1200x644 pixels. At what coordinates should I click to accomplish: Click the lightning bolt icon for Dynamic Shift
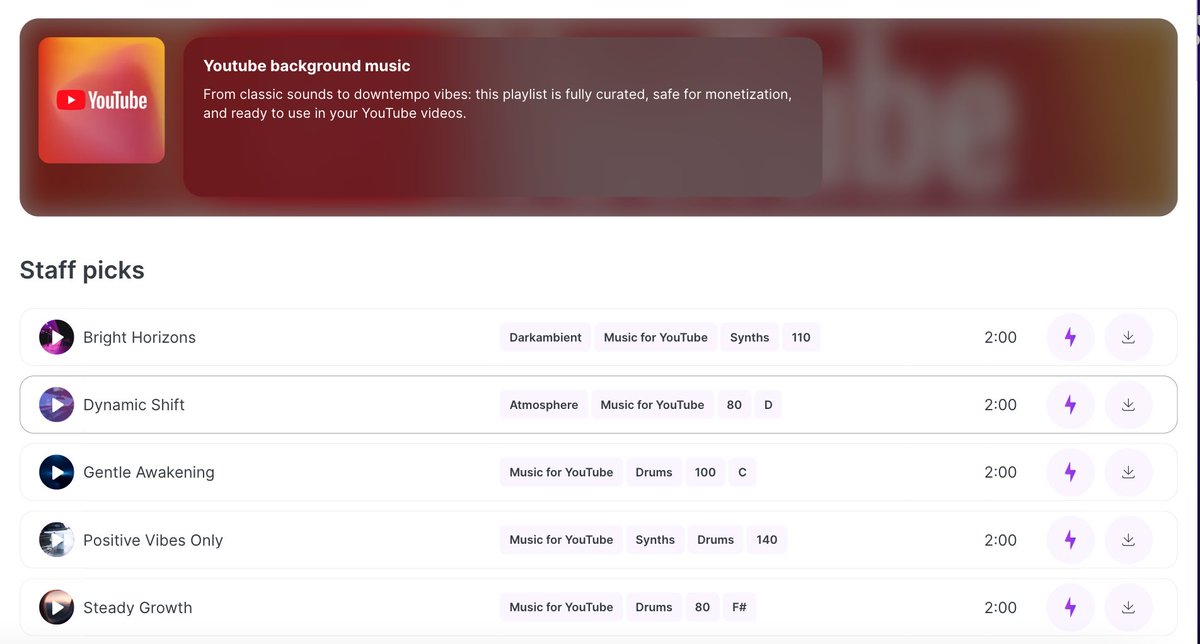[1070, 405]
